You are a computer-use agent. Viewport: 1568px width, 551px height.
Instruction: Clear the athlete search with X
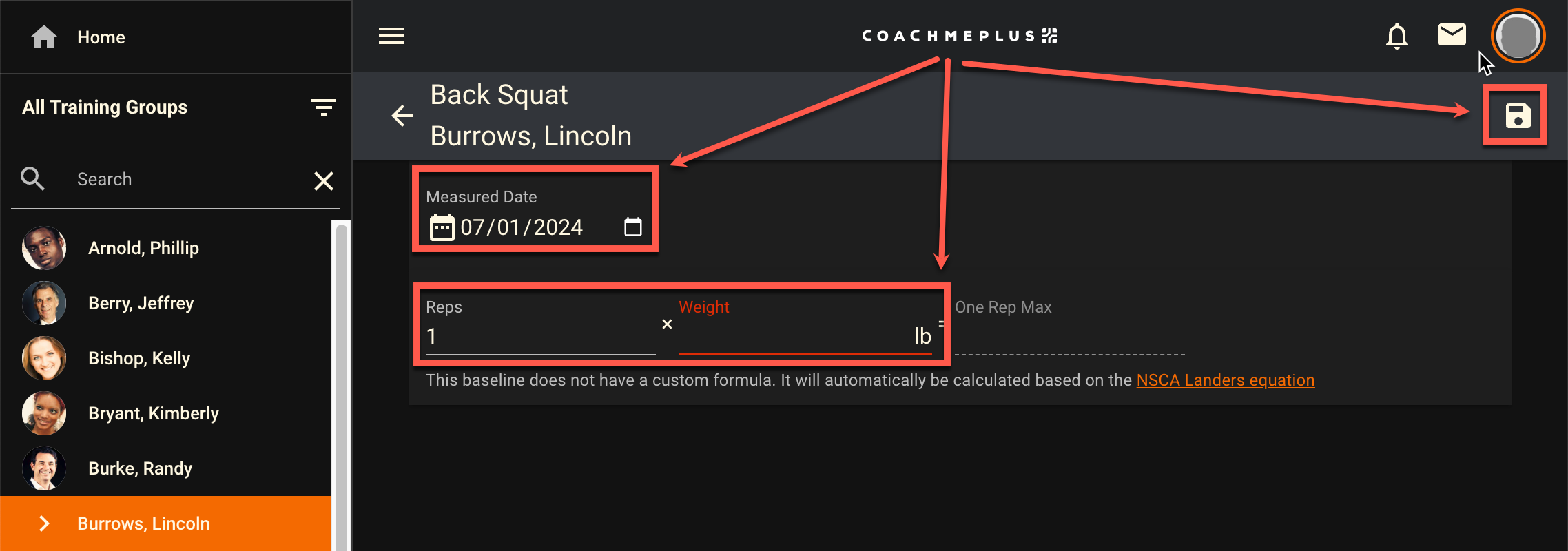(x=324, y=180)
